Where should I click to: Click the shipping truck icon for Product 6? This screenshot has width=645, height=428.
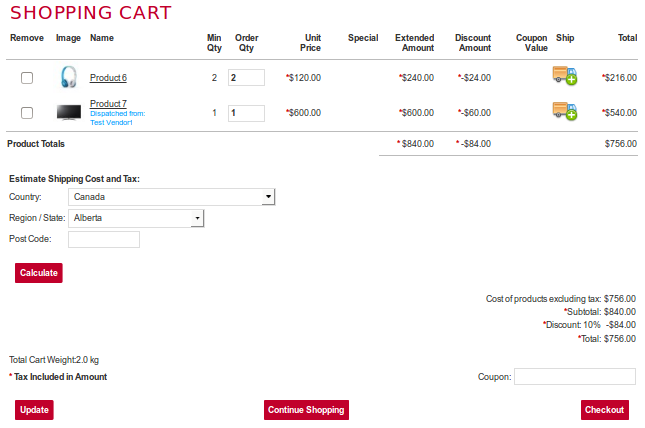click(564, 75)
